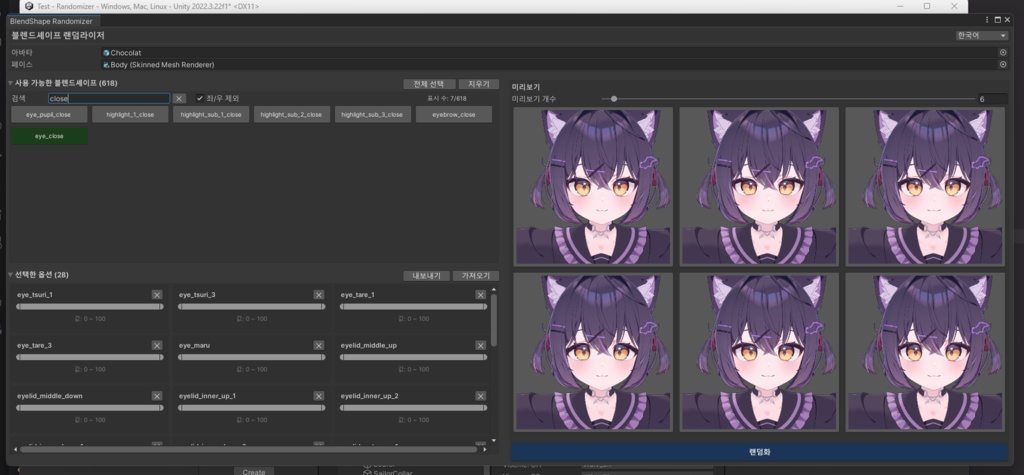Screen dimensions: 1024x475
Task: Click the horizontal scrollbar under selected options
Action: click(249, 450)
